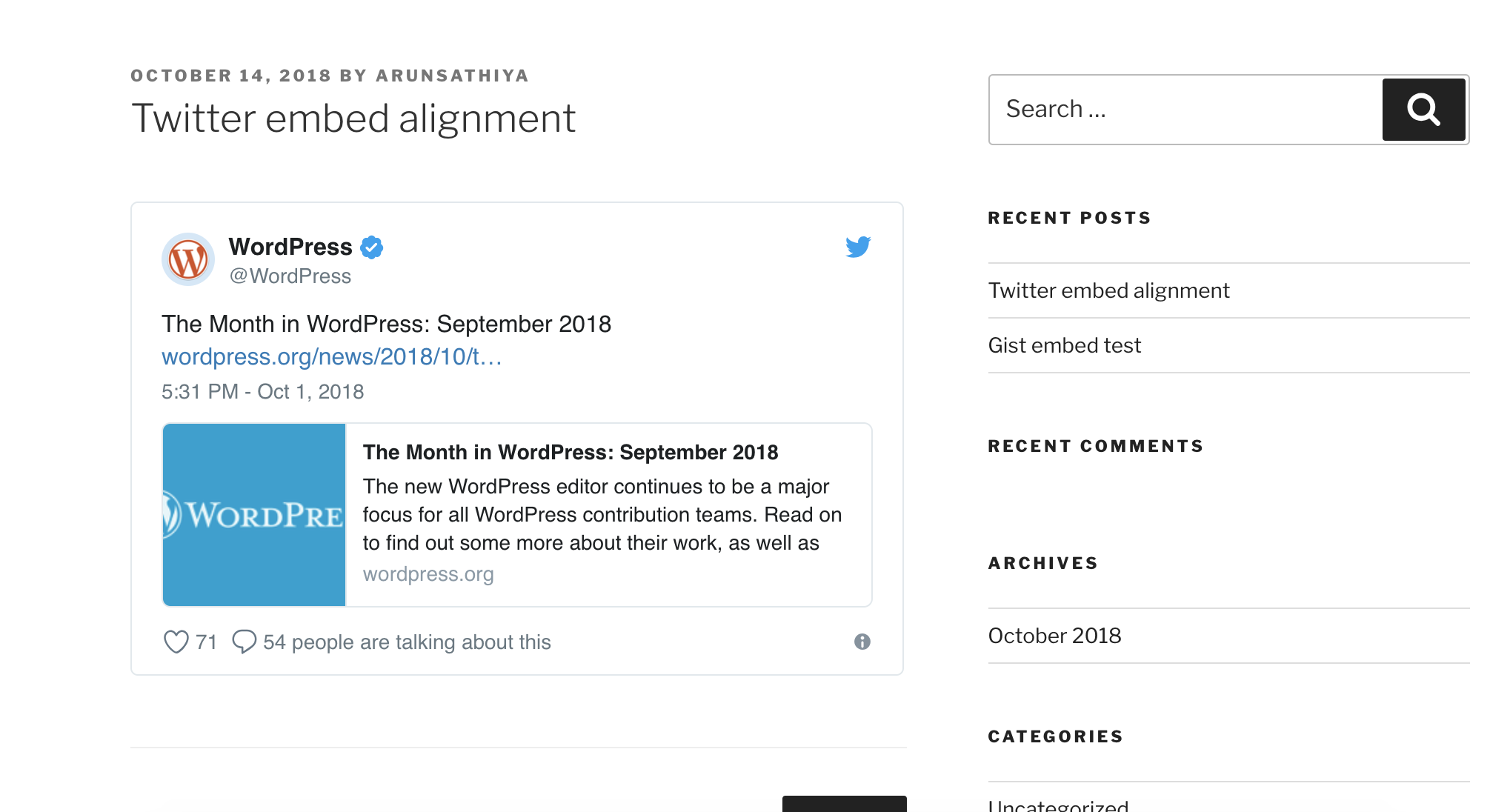Viewport: 1510px width, 812px height.
Task: Click the Twitter bird icon on the tweet
Action: pos(858,247)
